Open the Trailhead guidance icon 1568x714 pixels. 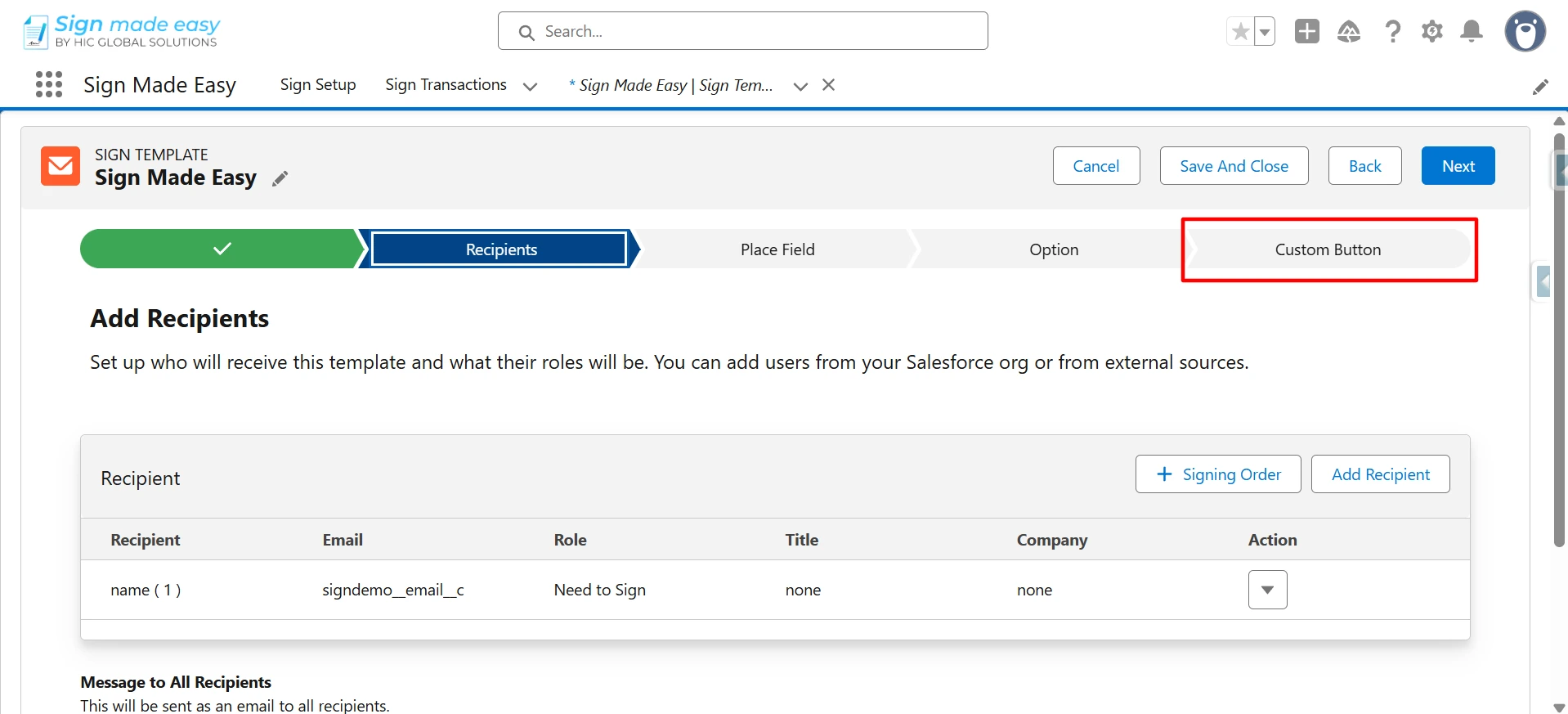[1348, 31]
